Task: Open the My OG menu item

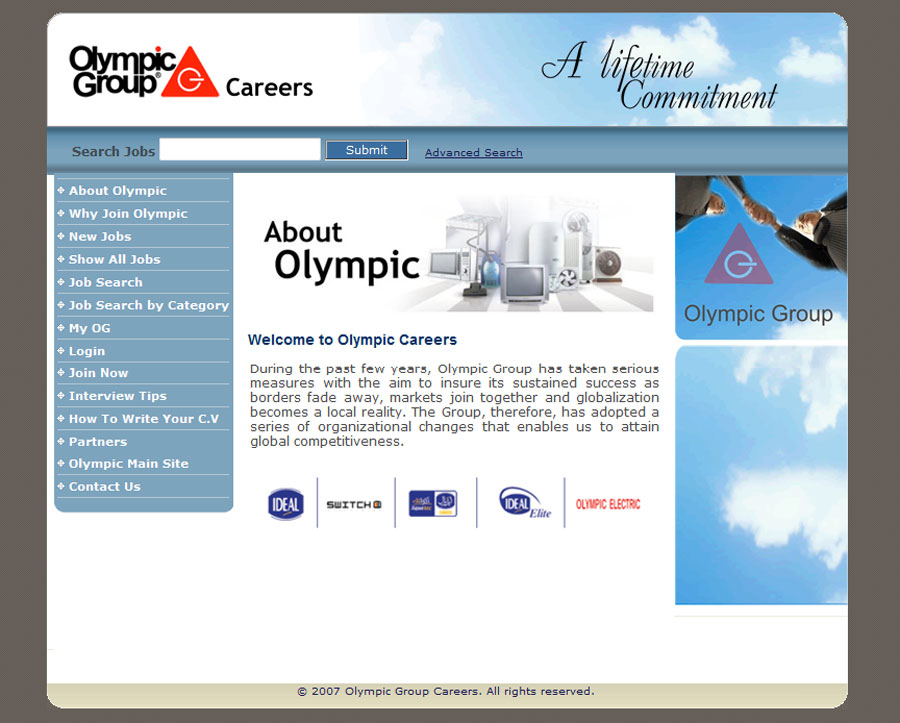Action: point(90,328)
